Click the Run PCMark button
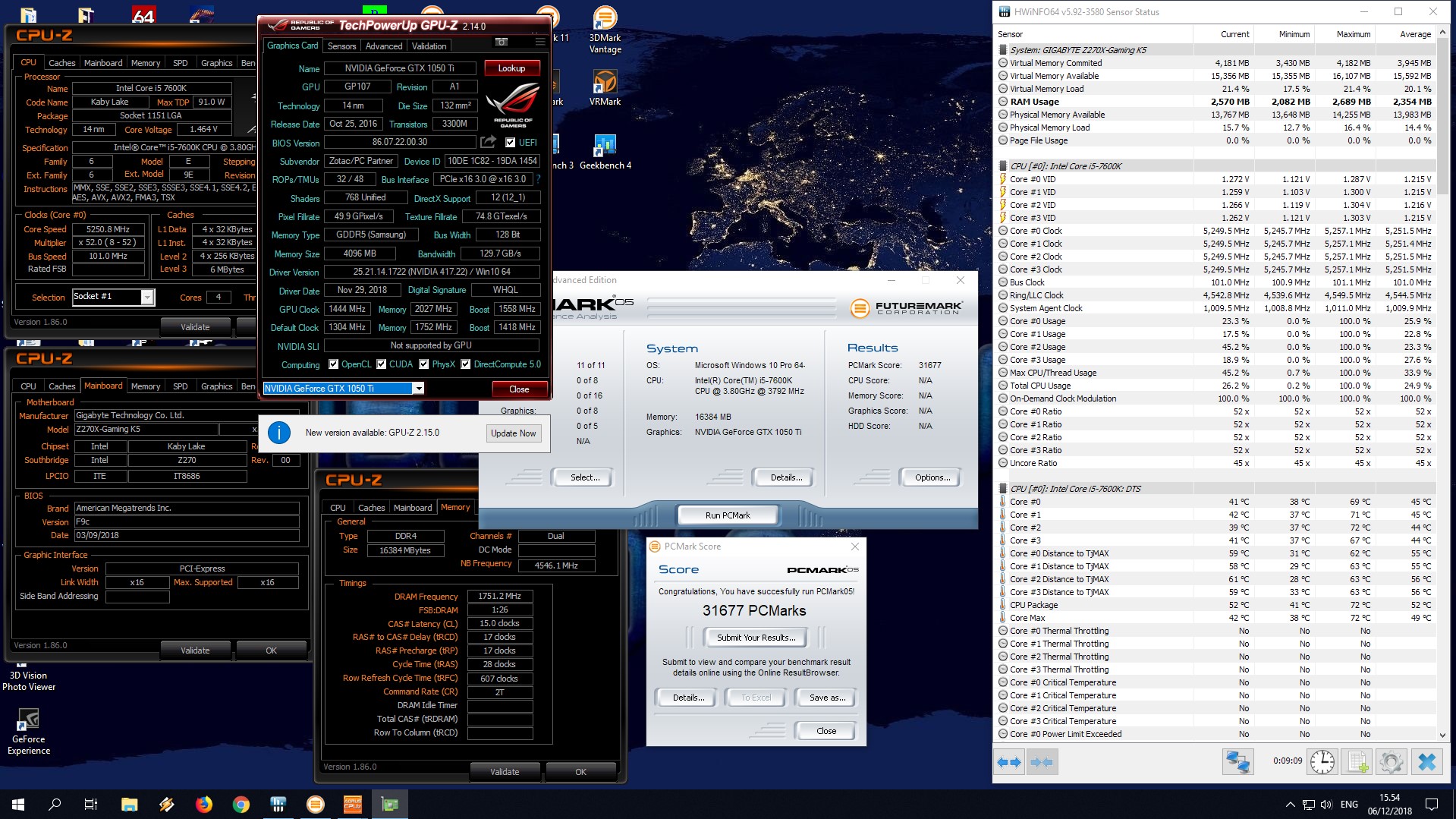This screenshot has height=819, width=1456. [x=728, y=515]
